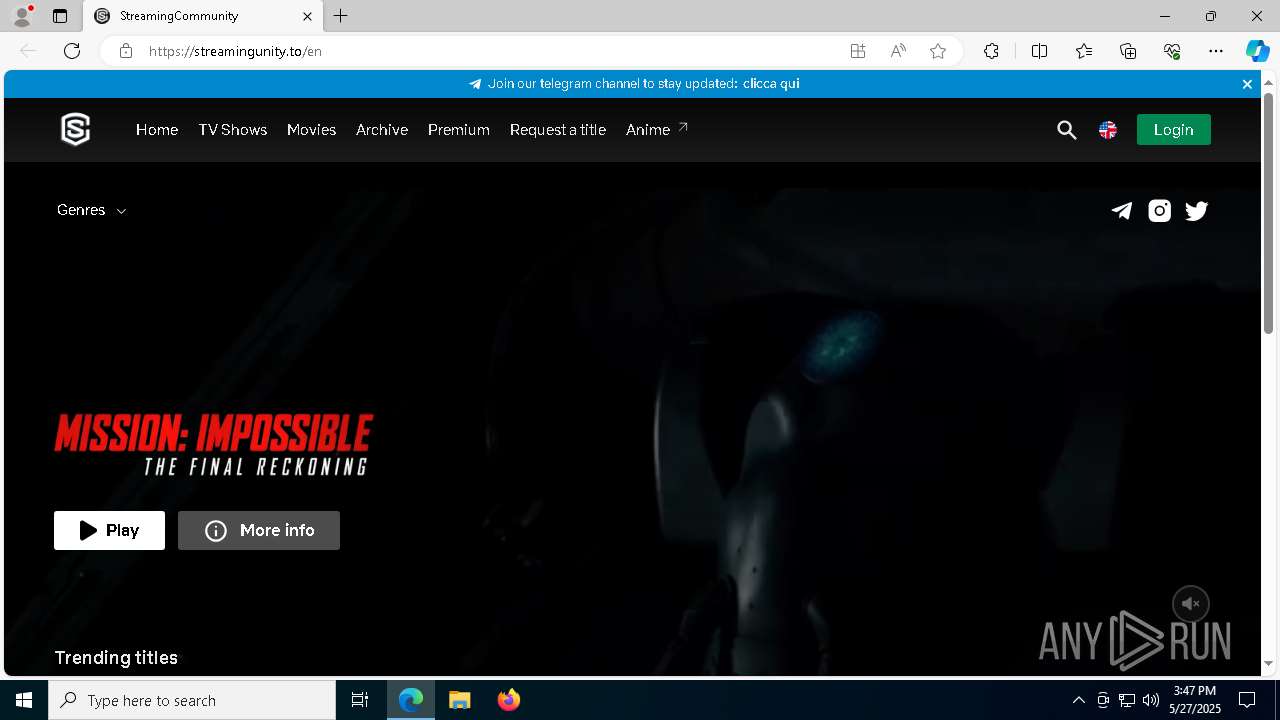Click the scrollbar down arrow

(x=1268, y=663)
